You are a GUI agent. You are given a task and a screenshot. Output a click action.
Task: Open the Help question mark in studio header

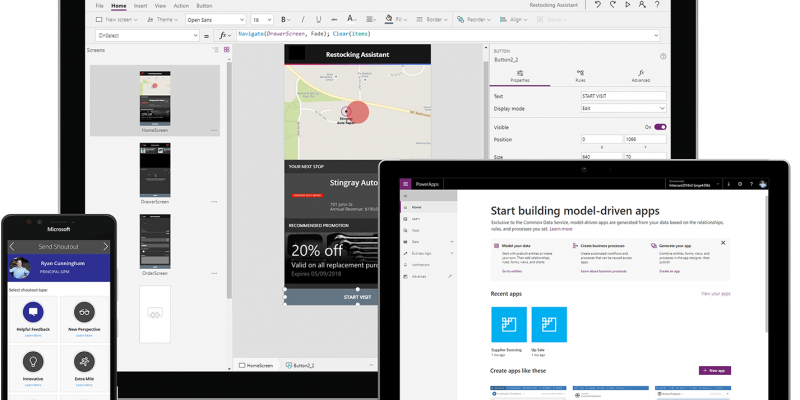tap(657, 5)
